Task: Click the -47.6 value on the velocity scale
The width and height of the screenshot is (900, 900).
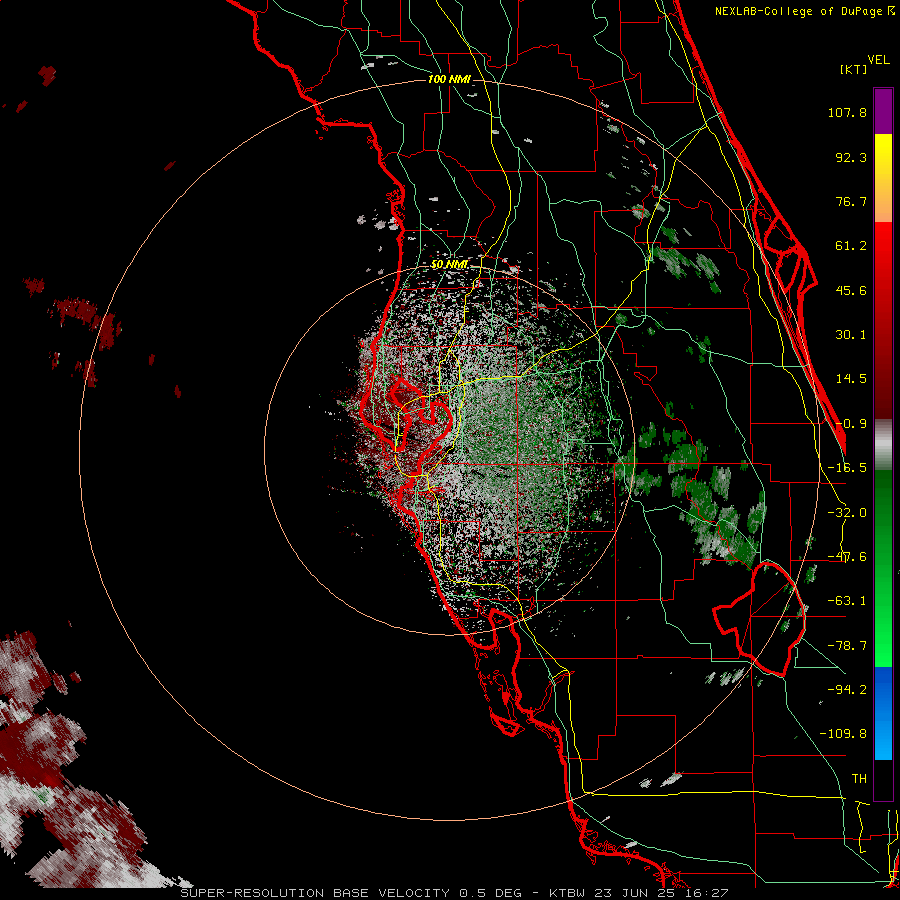Action: [x=847, y=557]
